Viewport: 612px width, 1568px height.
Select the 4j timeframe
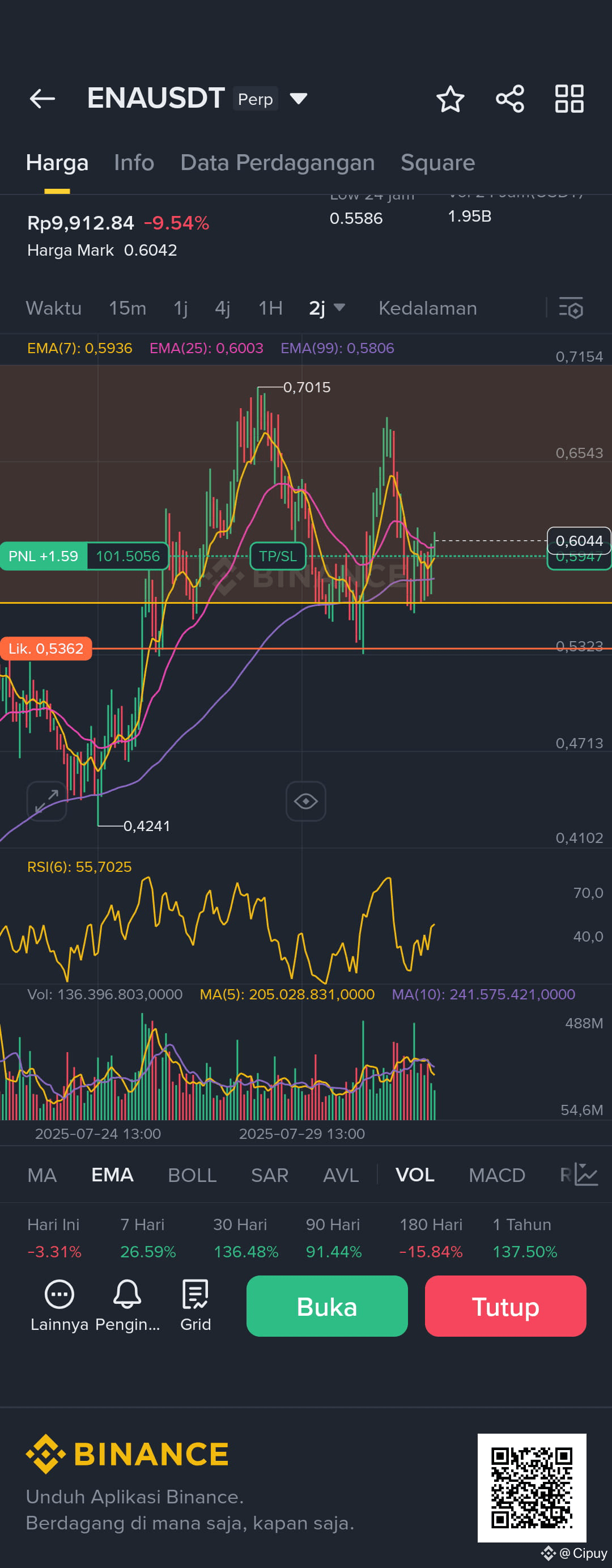[x=223, y=308]
